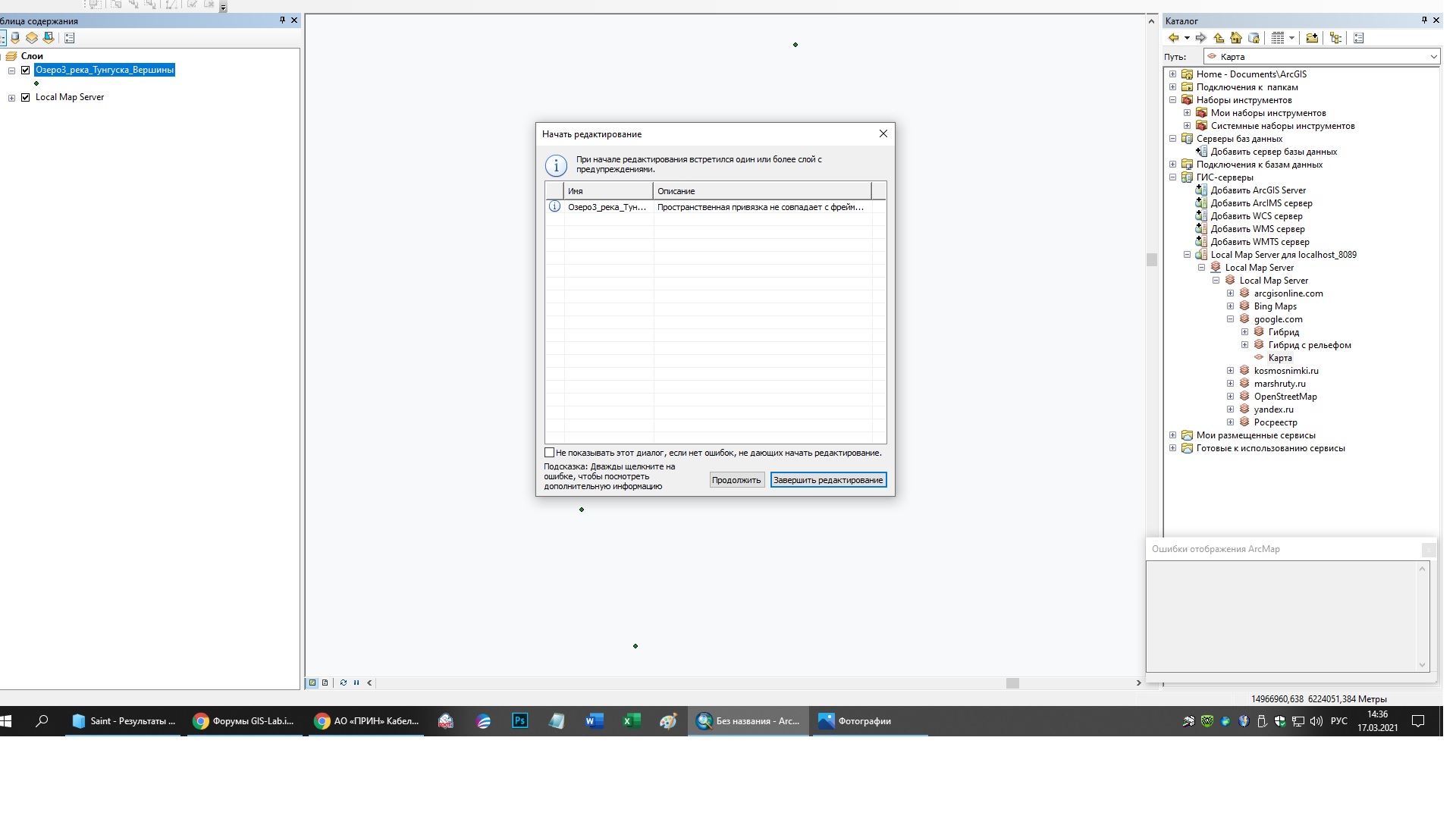Collapse the google.com tree node

[x=1230, y=319]
